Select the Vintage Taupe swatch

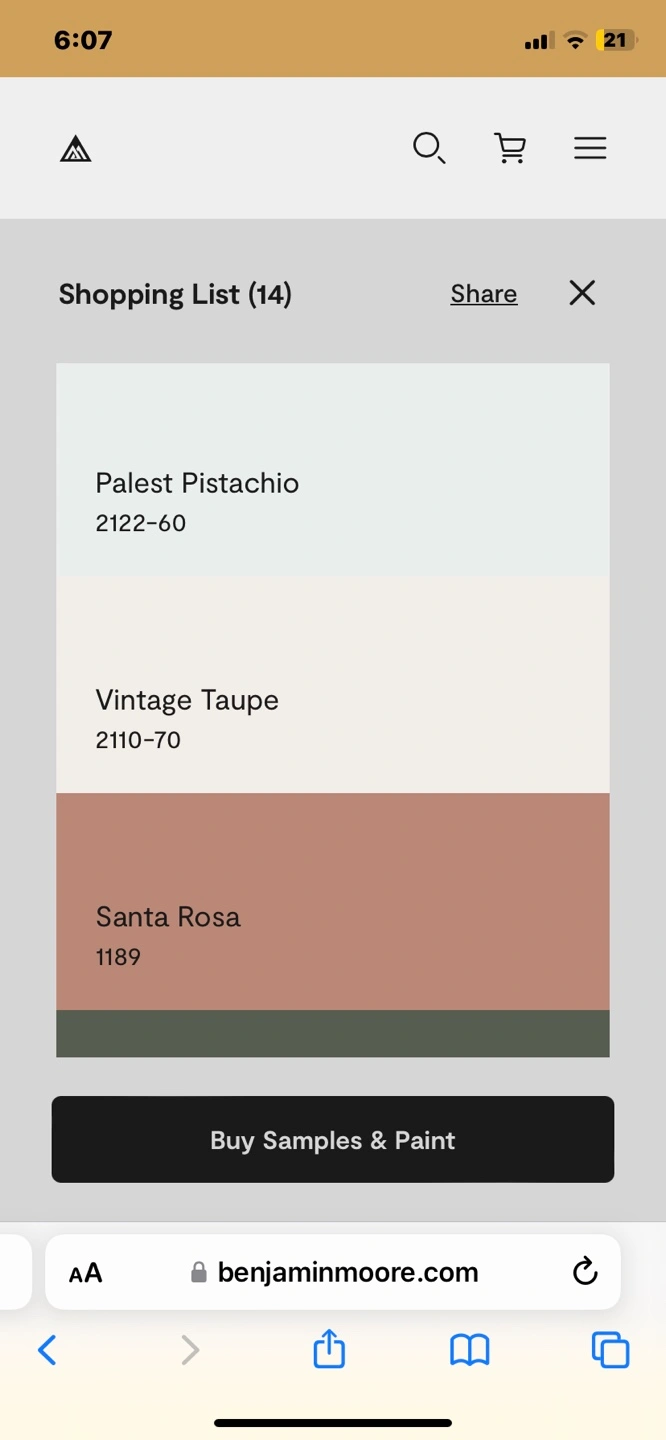point(333,685)
